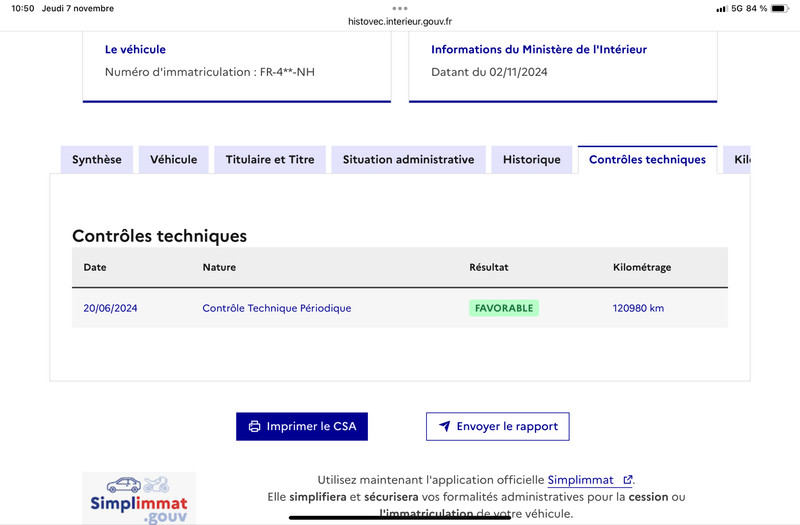Open the Titulaire et Titre tab
The height and width of the screenshot is (525, 800).
coord(270,160)
